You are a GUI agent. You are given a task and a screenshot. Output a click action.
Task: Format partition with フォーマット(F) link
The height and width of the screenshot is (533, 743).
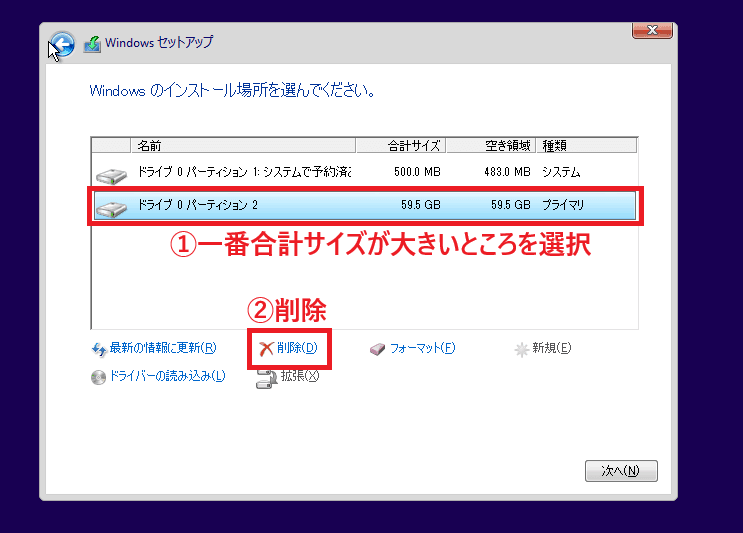pyautogui.click(x=423, y=348)
